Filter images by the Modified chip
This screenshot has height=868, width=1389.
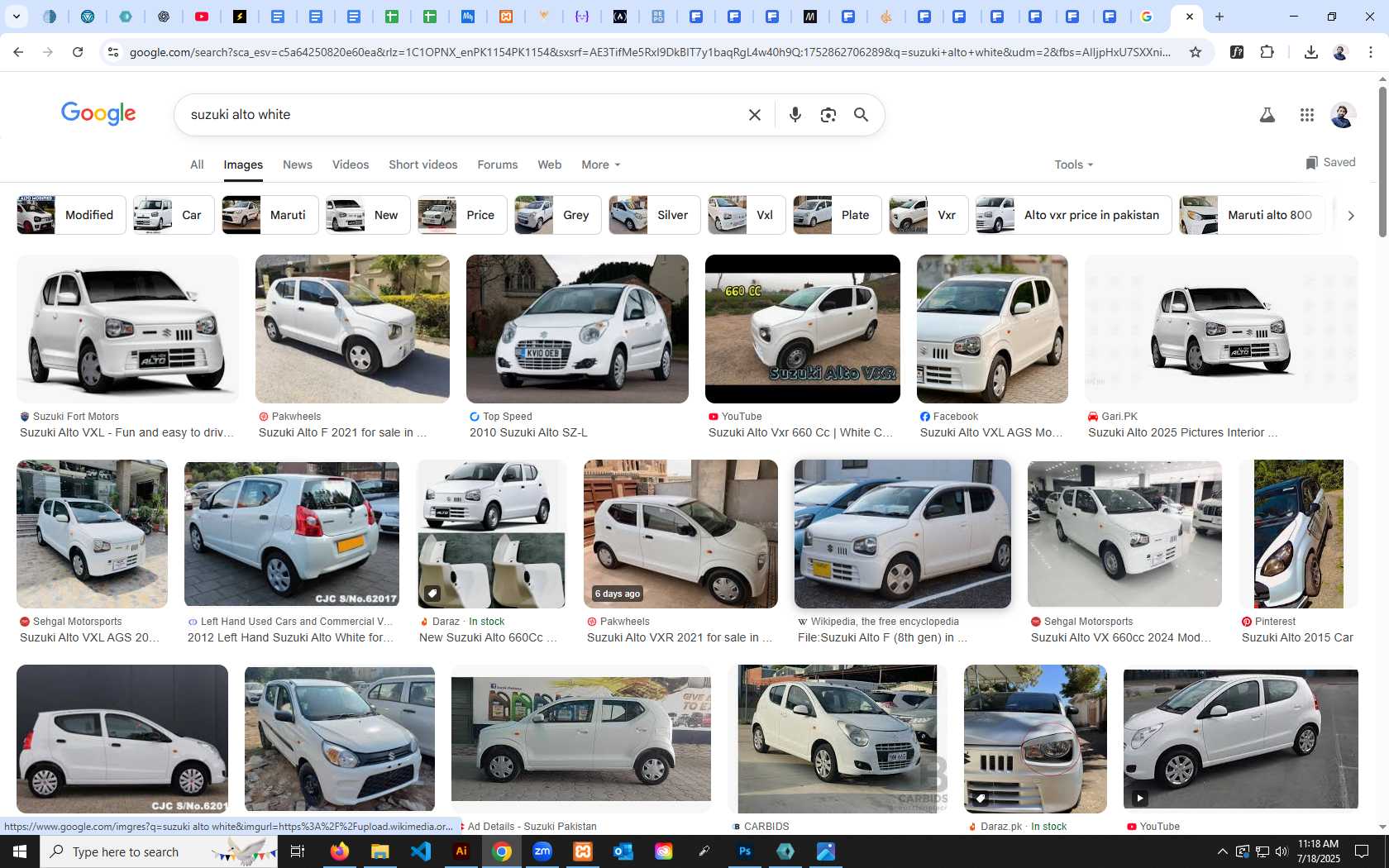point(72,215)
